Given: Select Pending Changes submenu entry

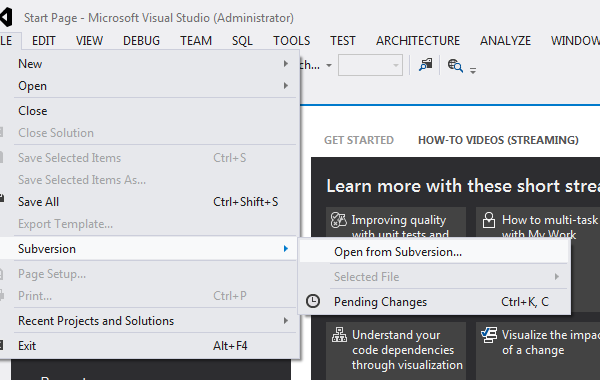Looking at the screenshot, I should coord(434,302).
